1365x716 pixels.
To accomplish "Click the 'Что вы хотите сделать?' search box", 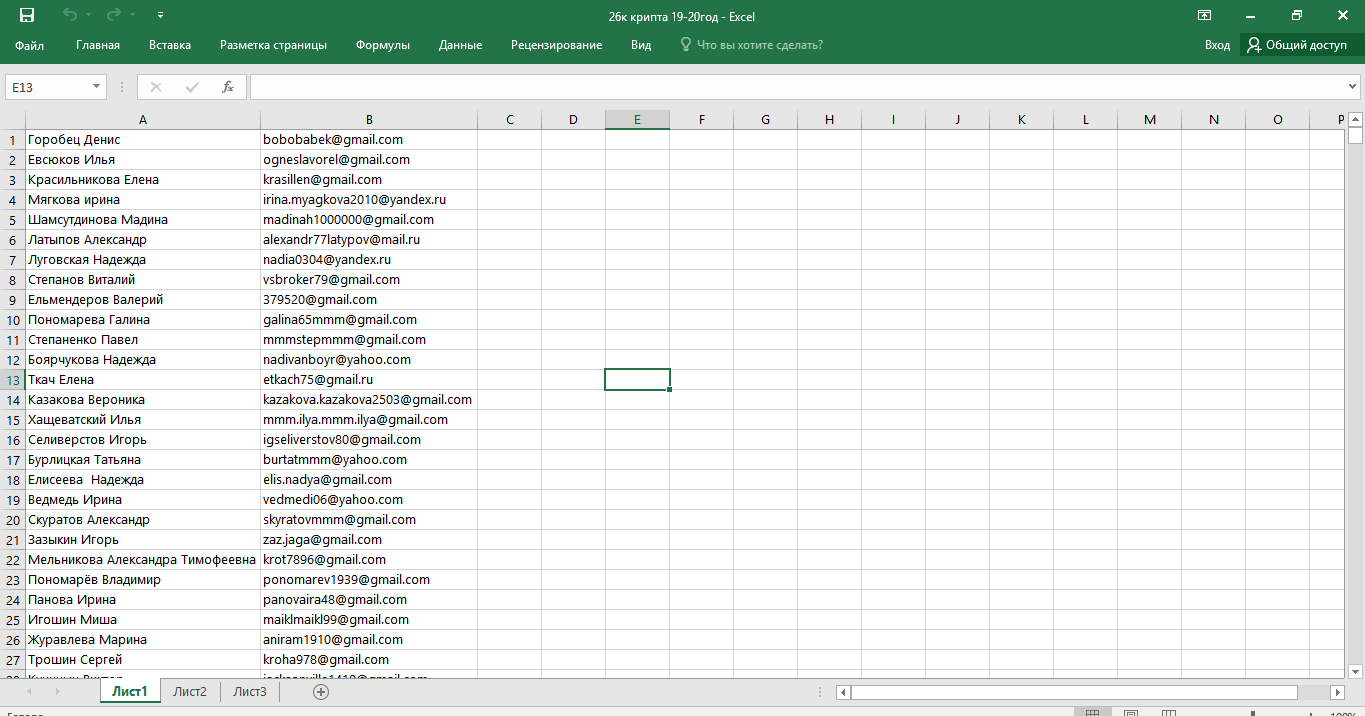I will 752,45.
